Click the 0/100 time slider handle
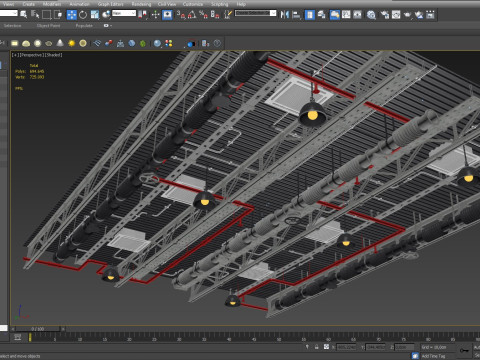The image size is (480, 360). coord(38,329)
